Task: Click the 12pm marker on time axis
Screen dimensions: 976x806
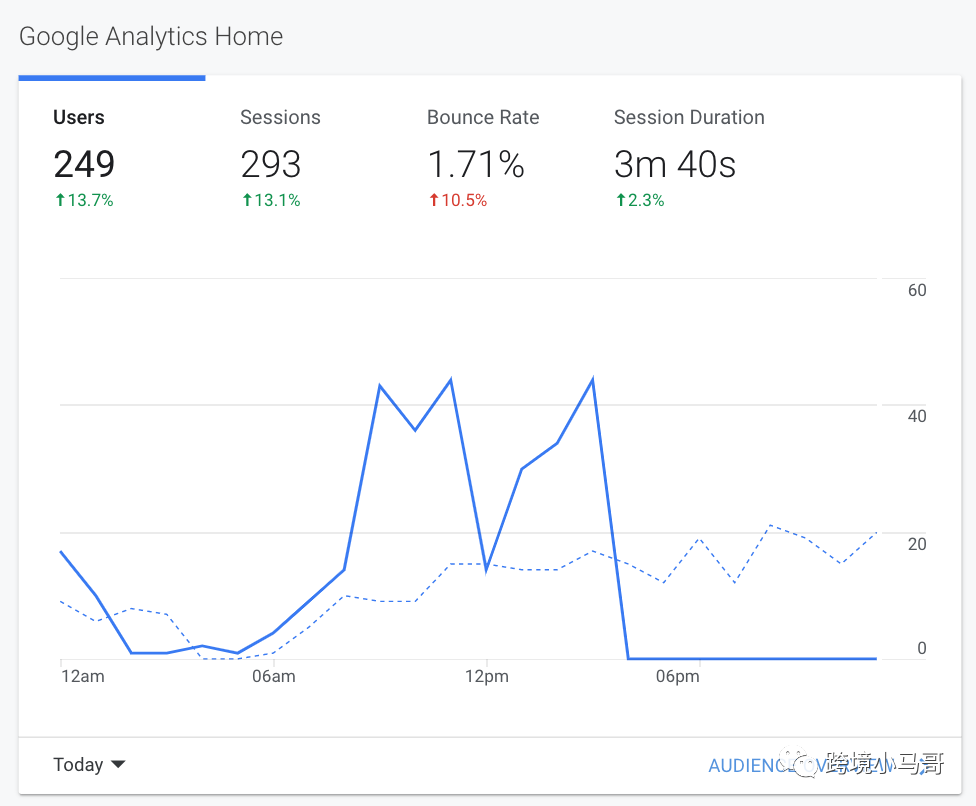Action: click(487, 677)
